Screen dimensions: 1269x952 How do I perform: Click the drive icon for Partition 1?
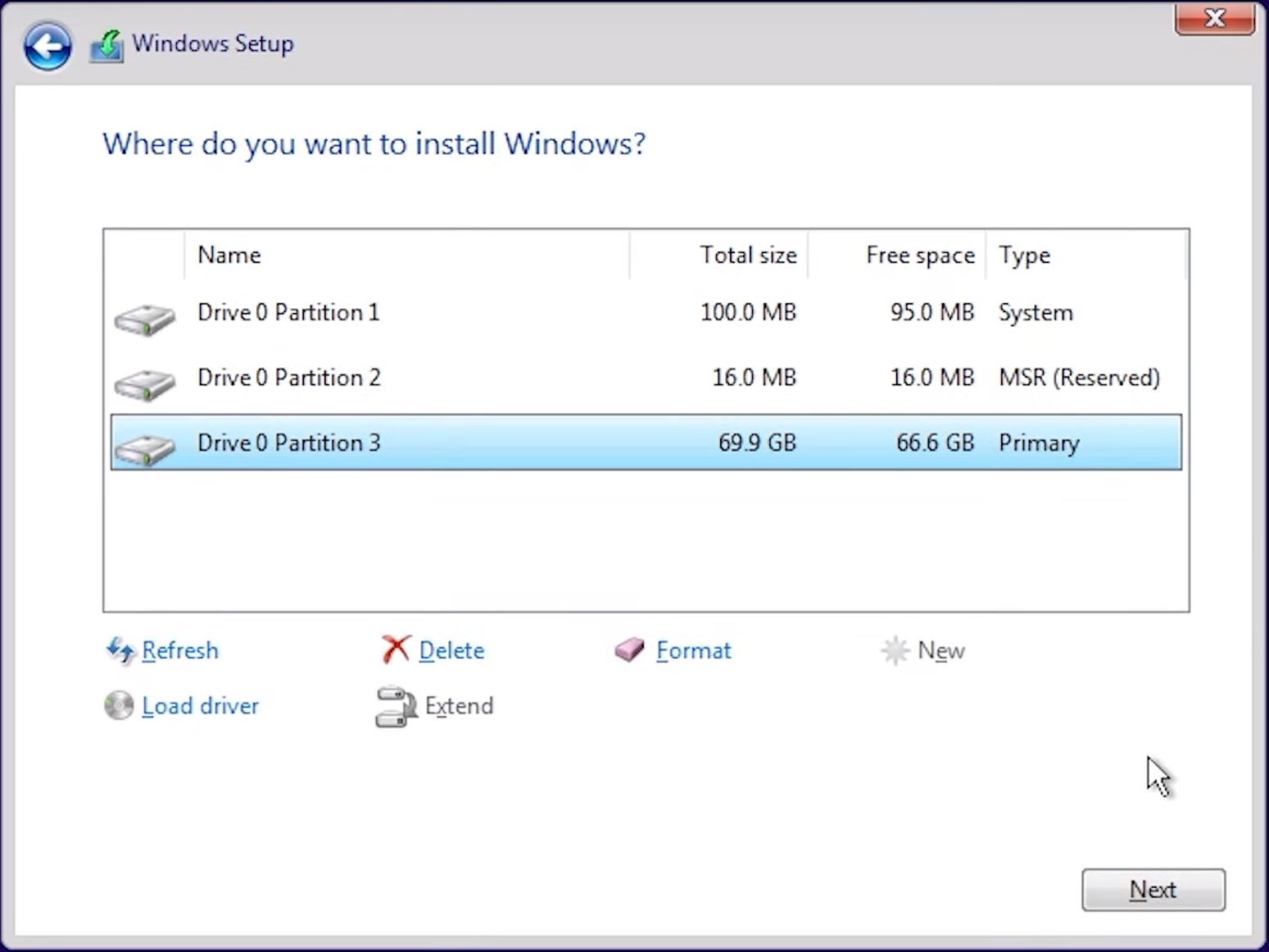point(144,320)
